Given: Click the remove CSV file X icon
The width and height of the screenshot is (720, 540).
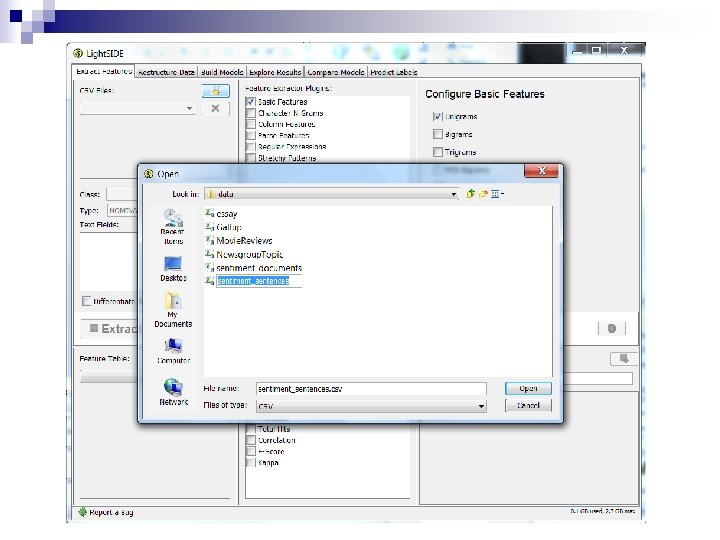Looking at the screenshot, I should tap(215, 108).
